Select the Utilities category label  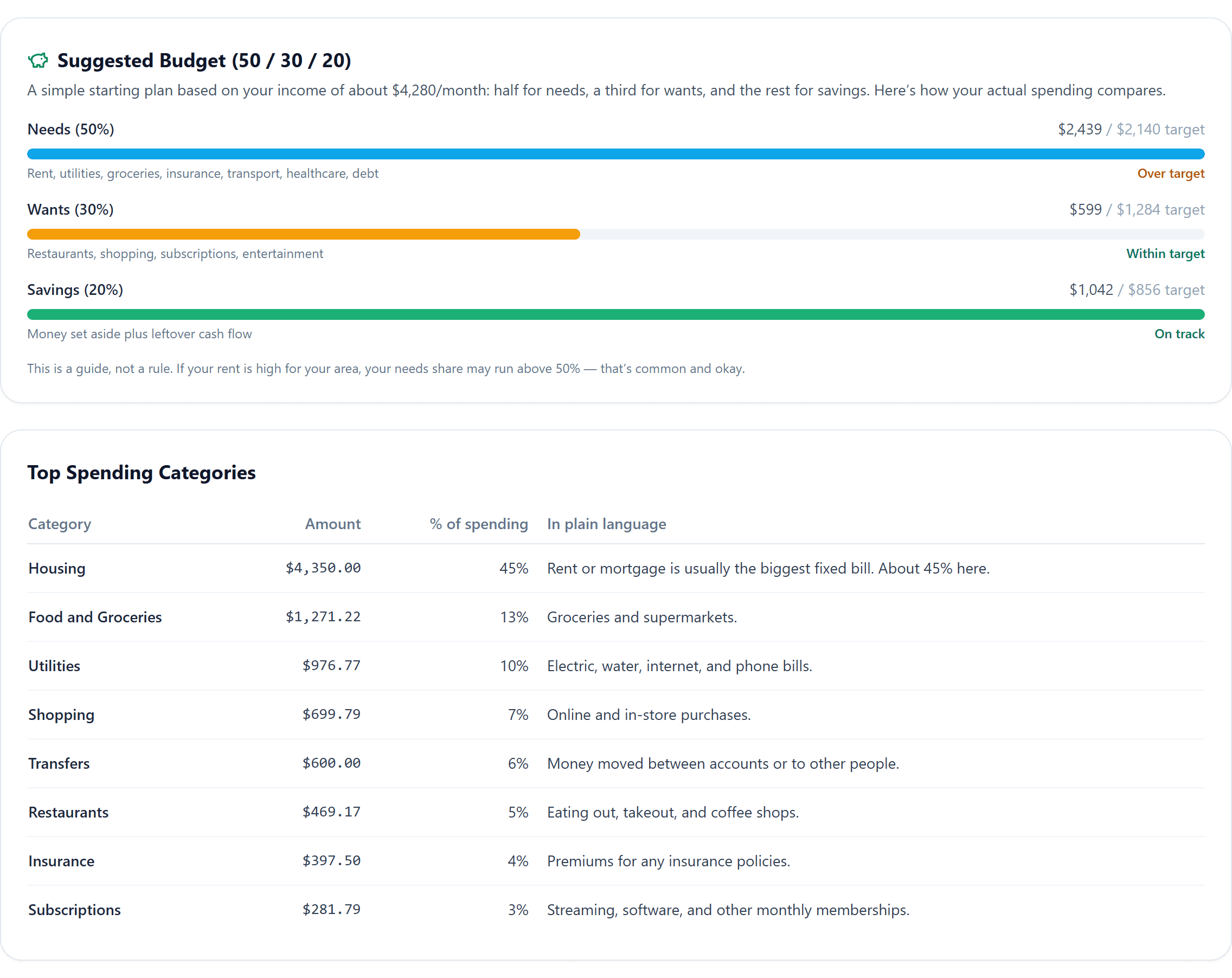click(x=54, y=667)
